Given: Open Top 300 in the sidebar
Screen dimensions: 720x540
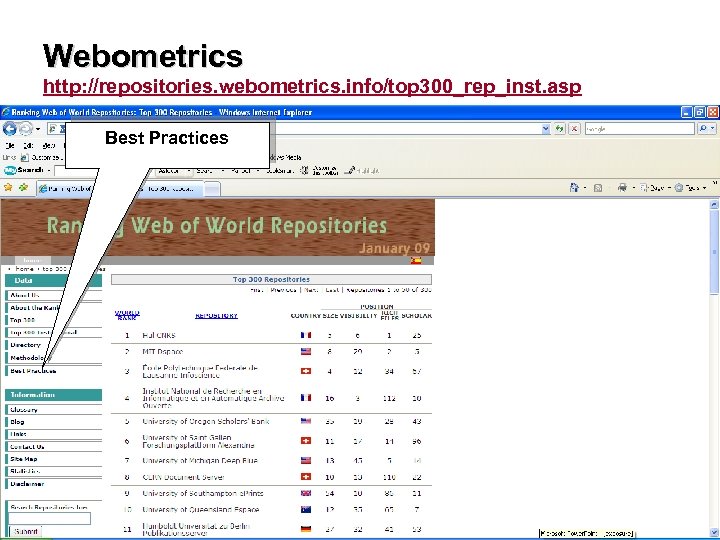Looking at the screenshot, I should [x=22, y=320].
